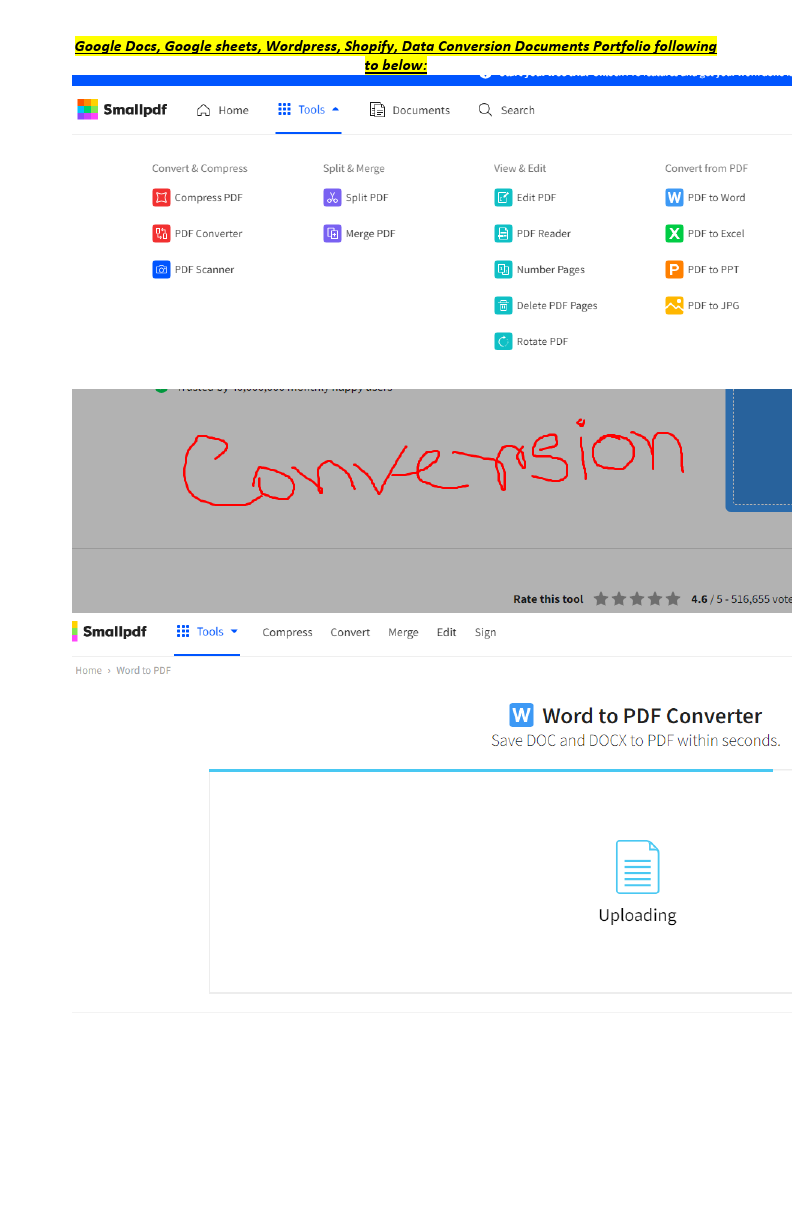Viewport: 792px width, 1224px height.
Task: Click the Word W icon beside the converter title
Action: click(521, 715)
